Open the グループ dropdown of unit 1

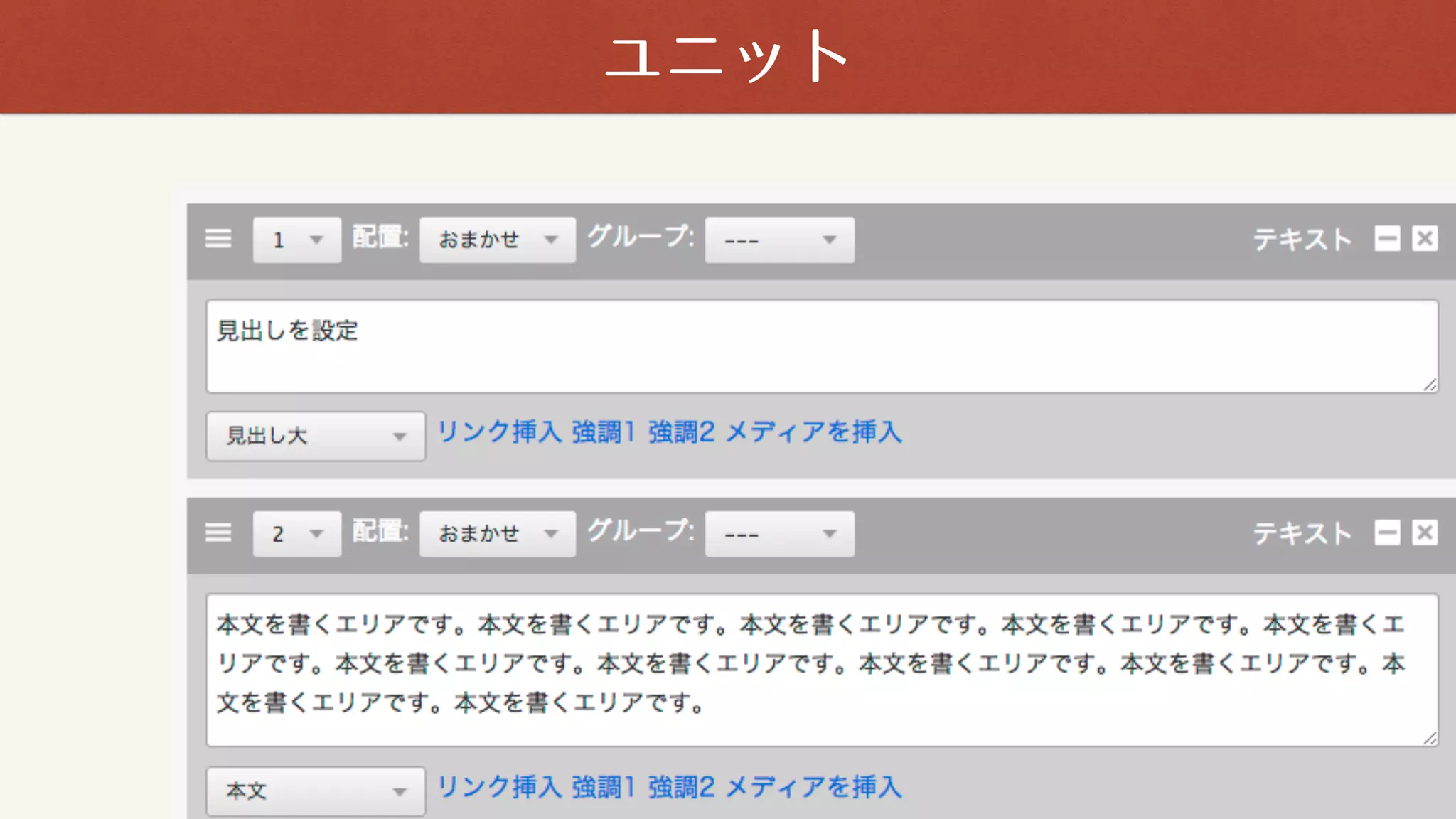point(780,240)
